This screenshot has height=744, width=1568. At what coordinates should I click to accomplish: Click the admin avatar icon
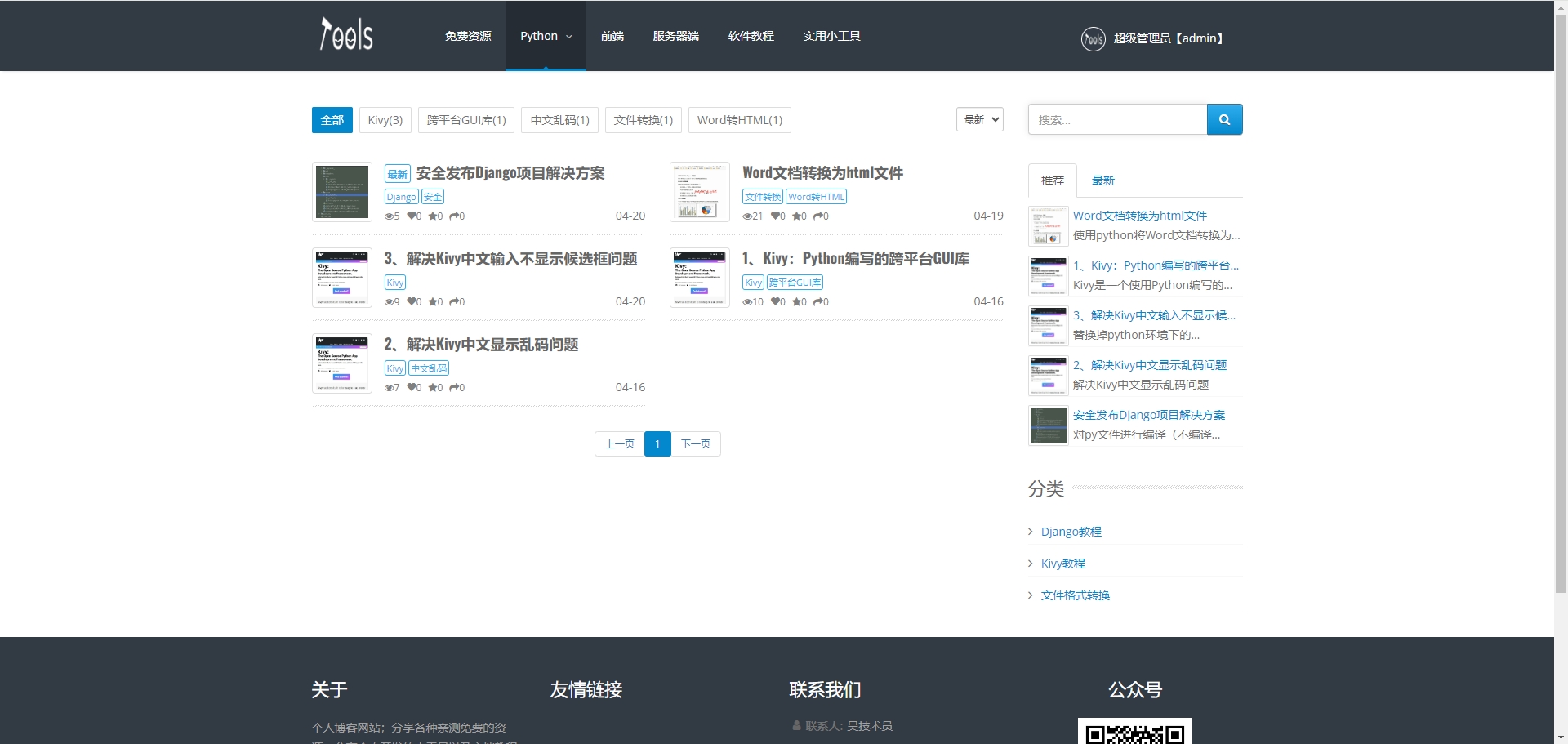(x=1093, y=38)
